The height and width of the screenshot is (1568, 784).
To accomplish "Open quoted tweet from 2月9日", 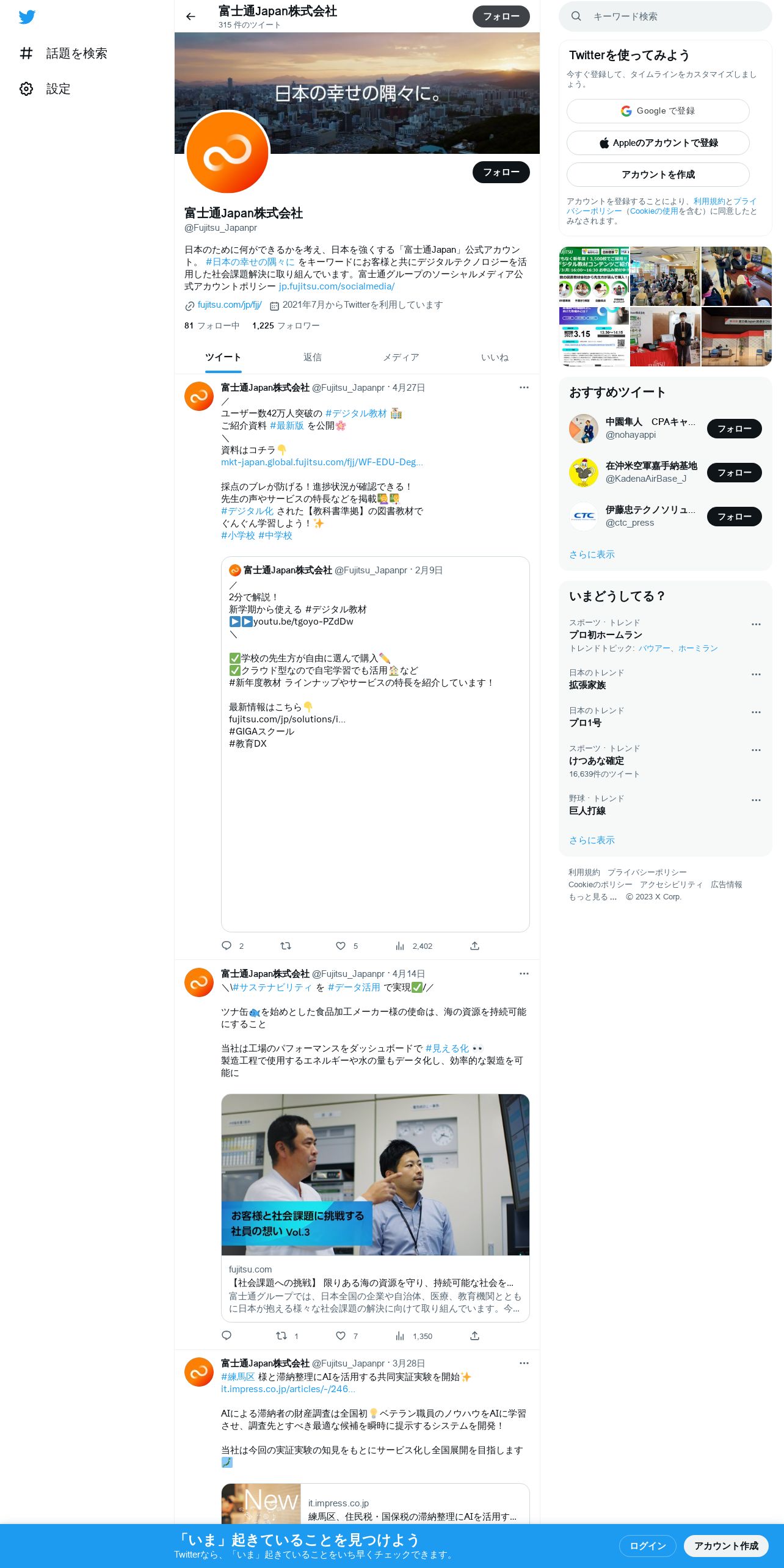I will [375, 744].
